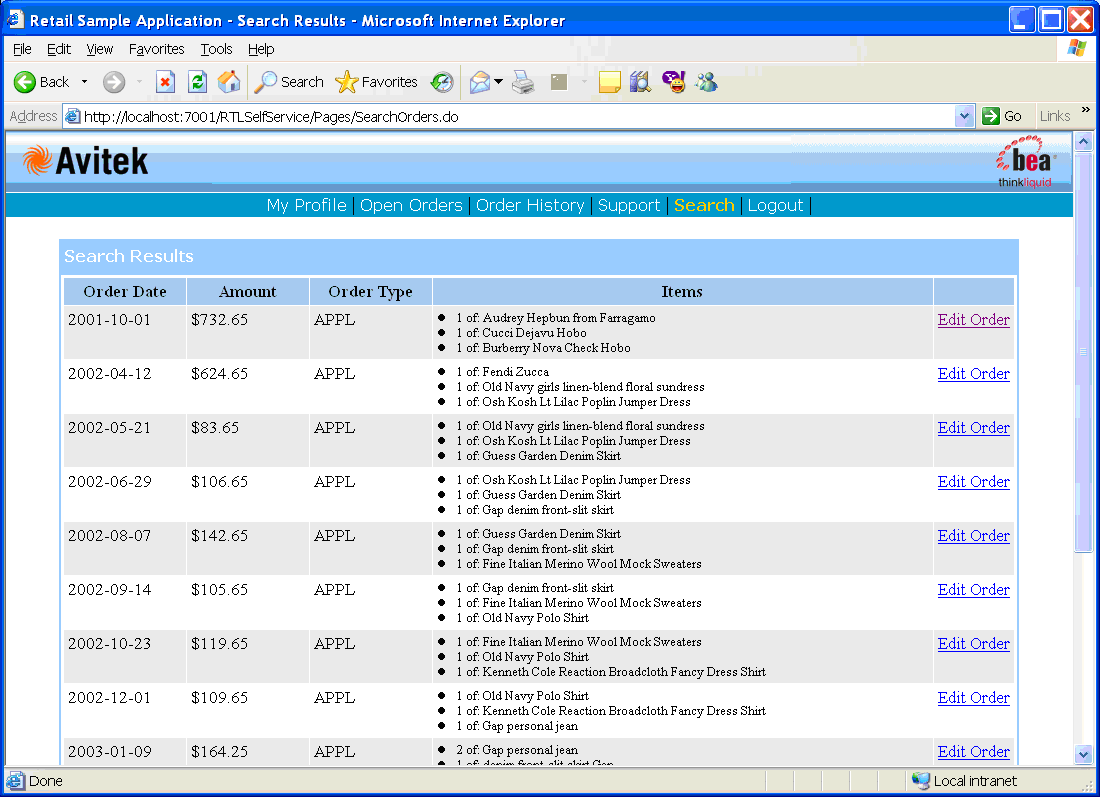Click the Research book icon
The image size is (1100, 797).
640,82
